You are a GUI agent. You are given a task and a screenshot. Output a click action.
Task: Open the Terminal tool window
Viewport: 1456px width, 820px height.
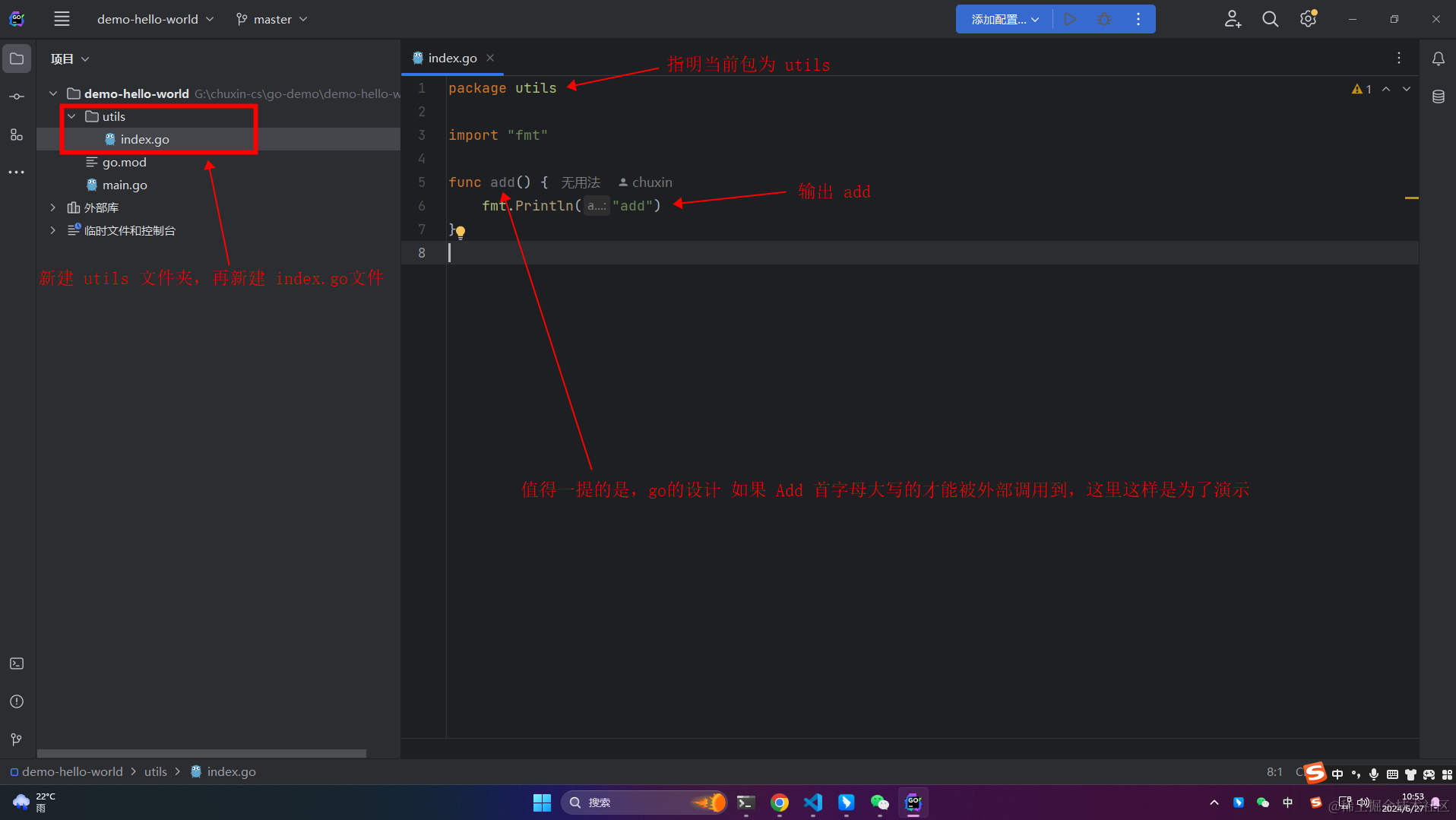[x=16, y=663]
